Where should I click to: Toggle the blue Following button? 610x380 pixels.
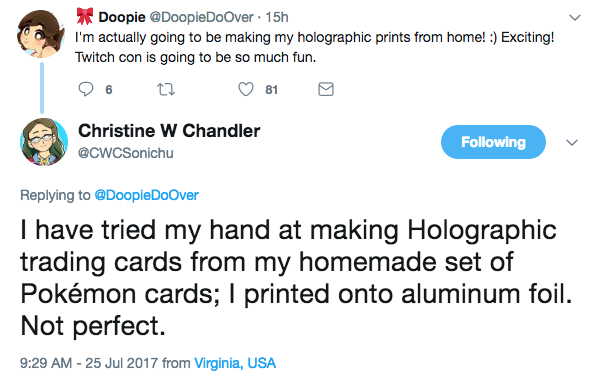pyautogui.click(x=493, y=142)
